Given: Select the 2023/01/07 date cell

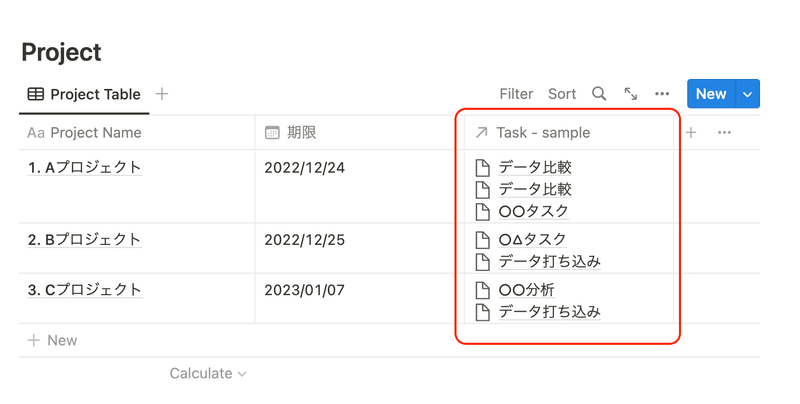Looking at the screenshot, I should [x=359, y=298].
